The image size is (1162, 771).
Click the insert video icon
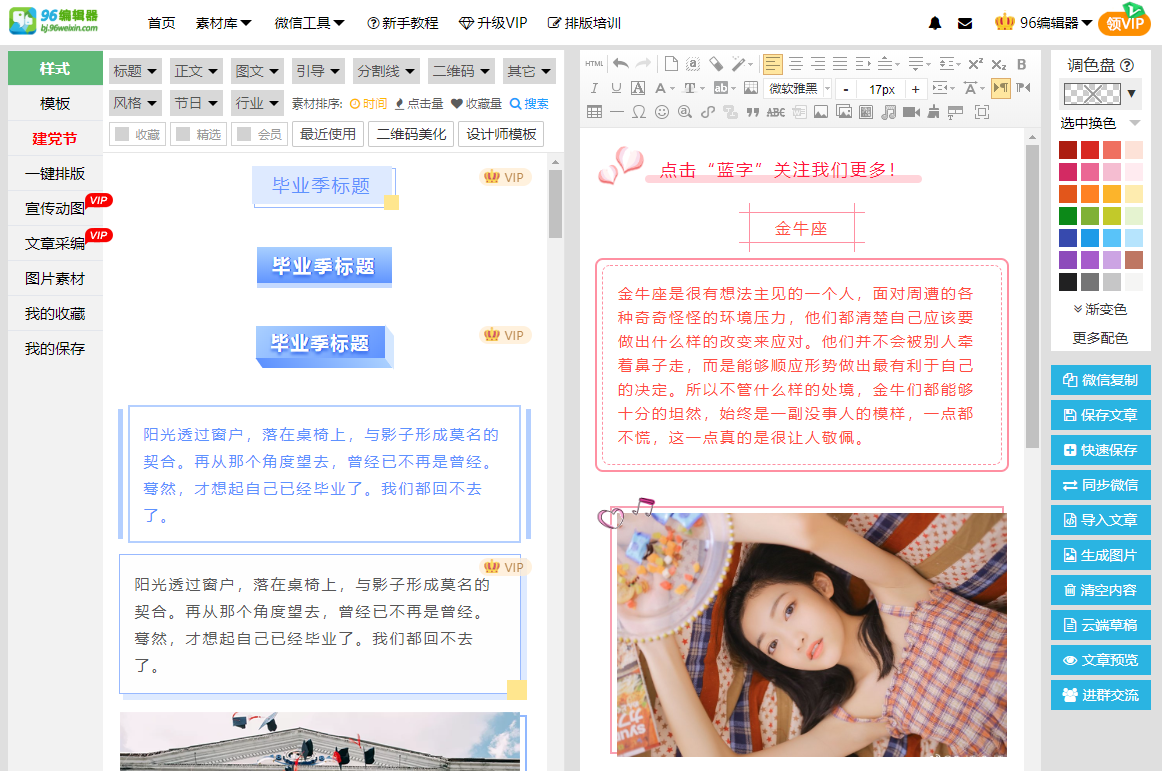pos(909,112)
